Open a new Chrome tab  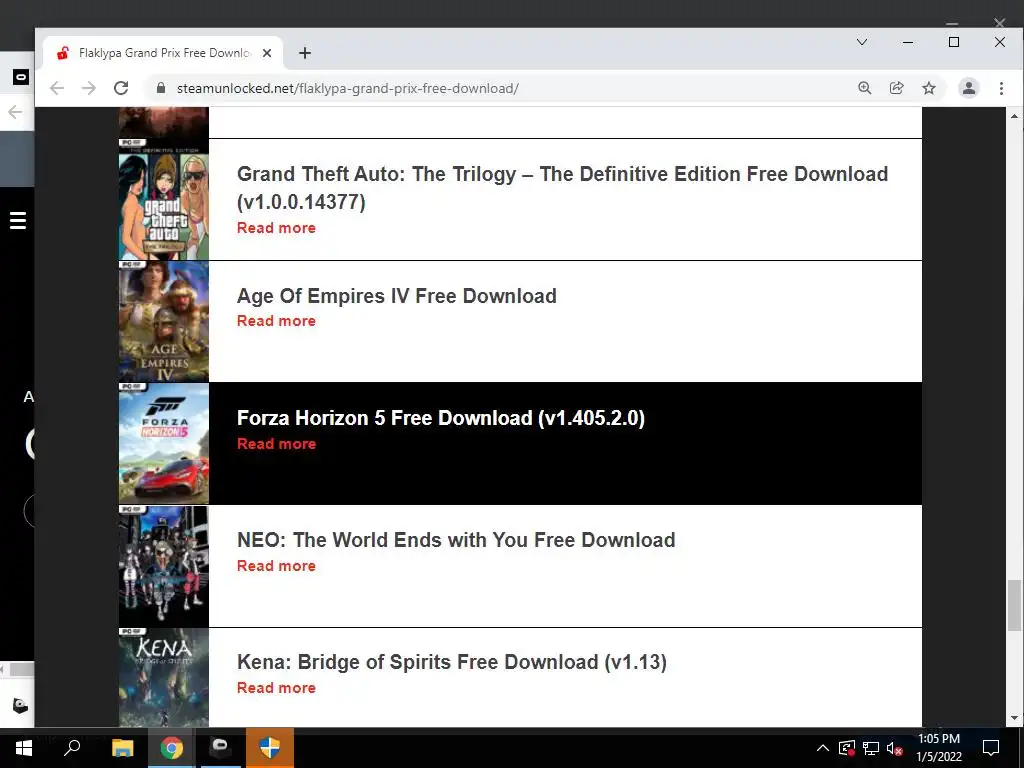[305, 53]
